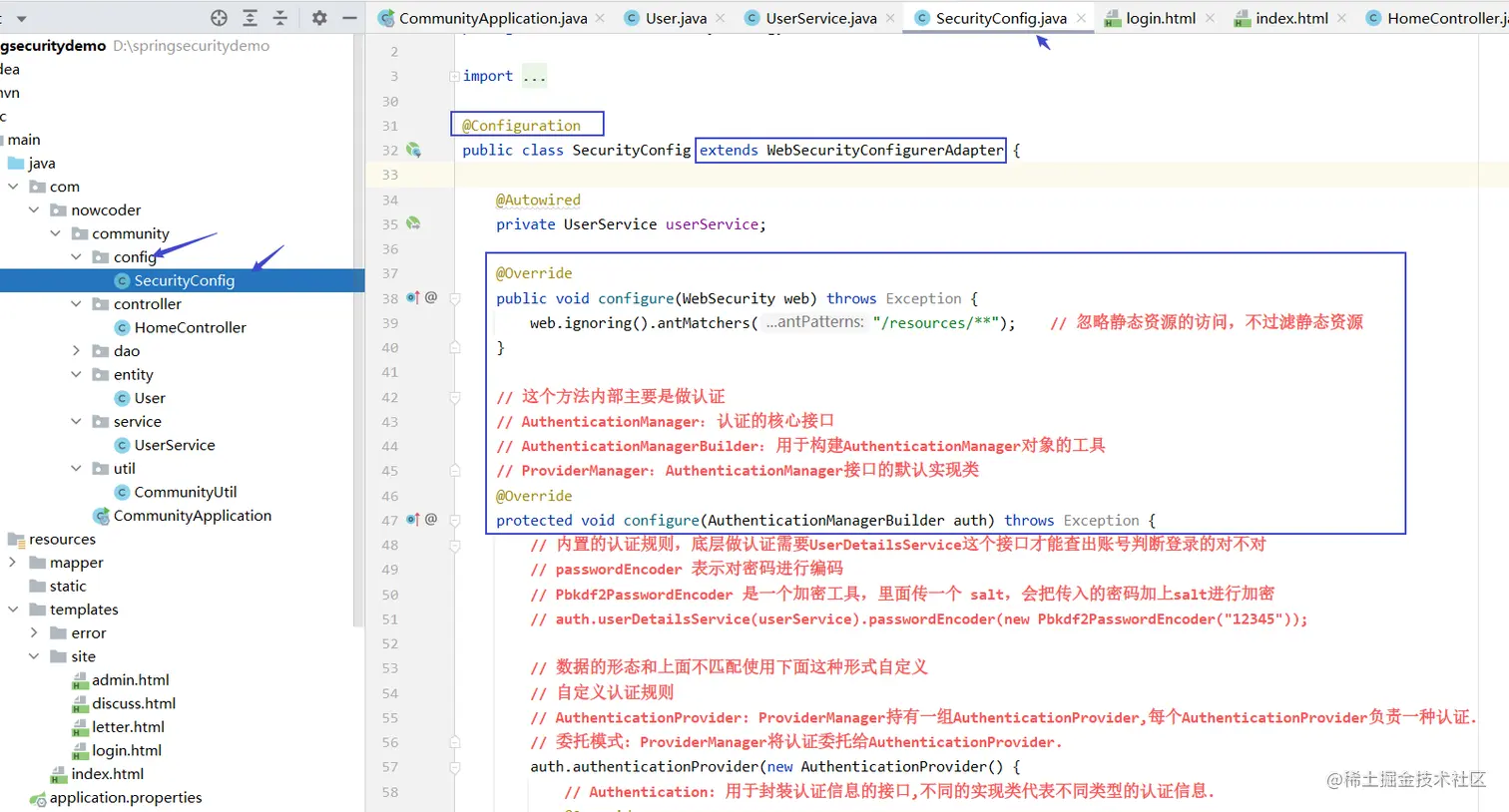
Task: Collapse the site folder node
Action: pyautogui.click(x=34, y=655)
